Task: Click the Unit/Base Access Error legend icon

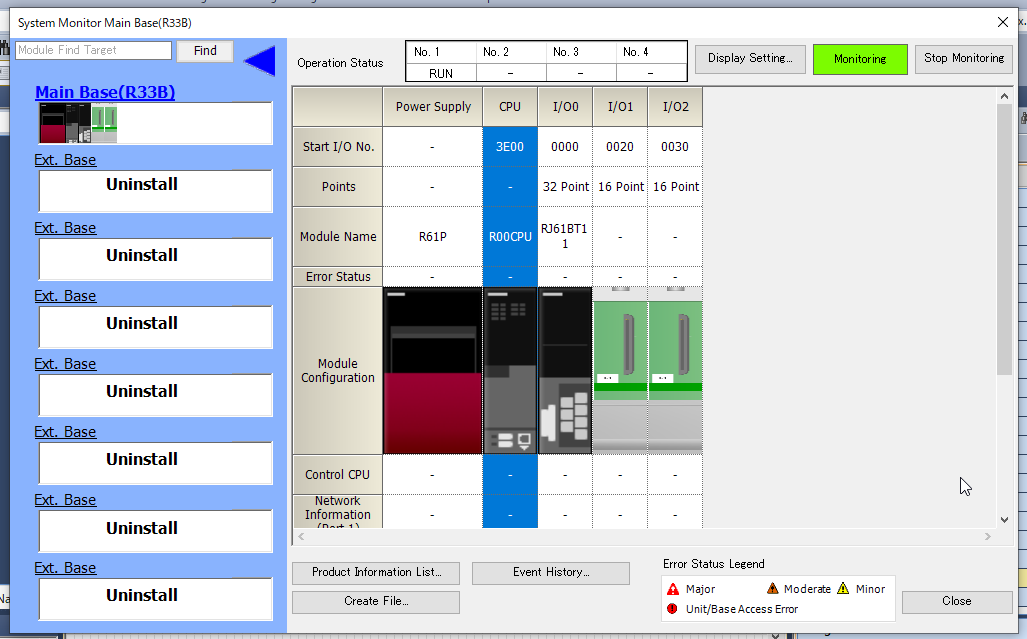Action: [672, 609]
